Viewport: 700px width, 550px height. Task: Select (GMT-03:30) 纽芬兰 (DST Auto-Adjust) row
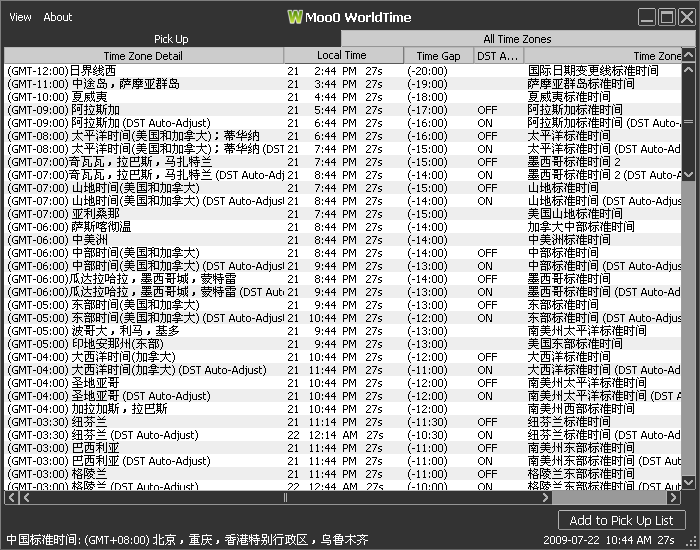coord(343,435)
